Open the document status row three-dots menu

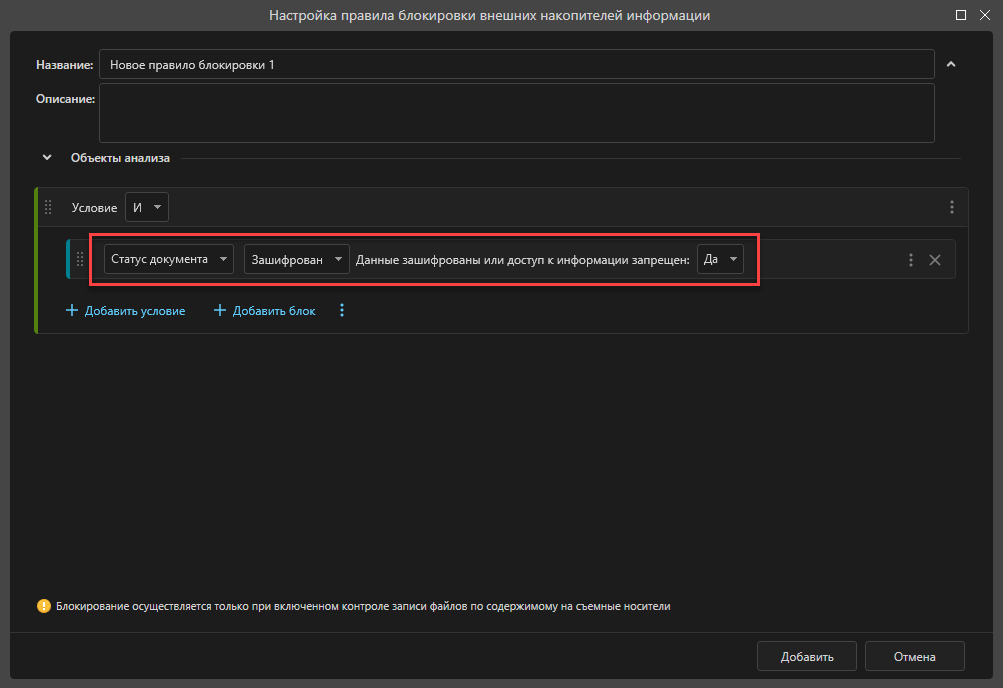911,260
